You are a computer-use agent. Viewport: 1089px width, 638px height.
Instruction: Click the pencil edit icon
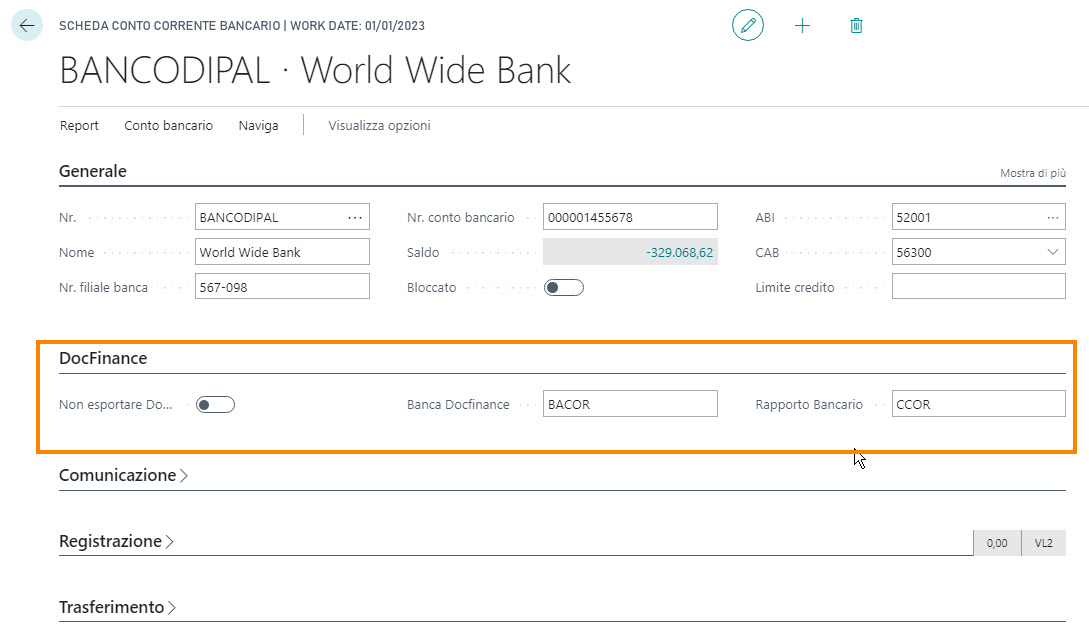[x=747, y=25]
